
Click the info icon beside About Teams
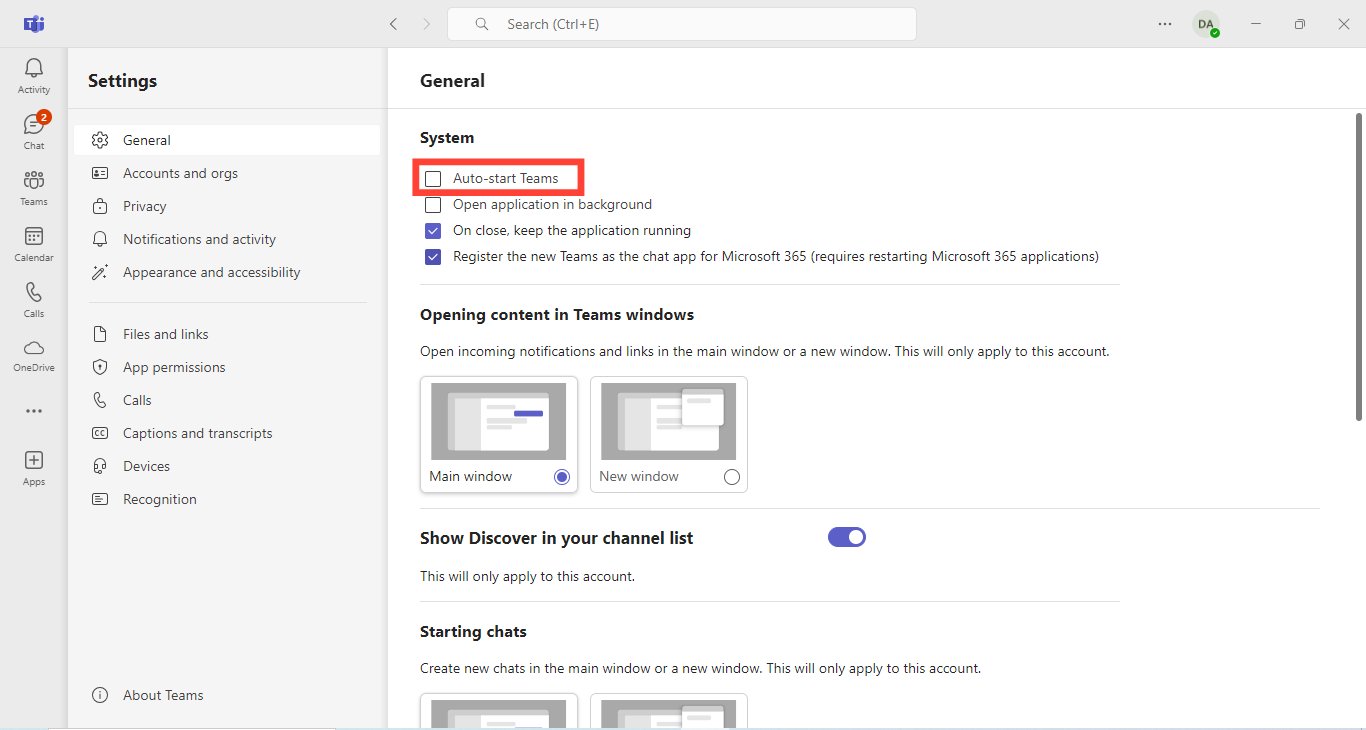pyautogui.click(x=100, y=695)
